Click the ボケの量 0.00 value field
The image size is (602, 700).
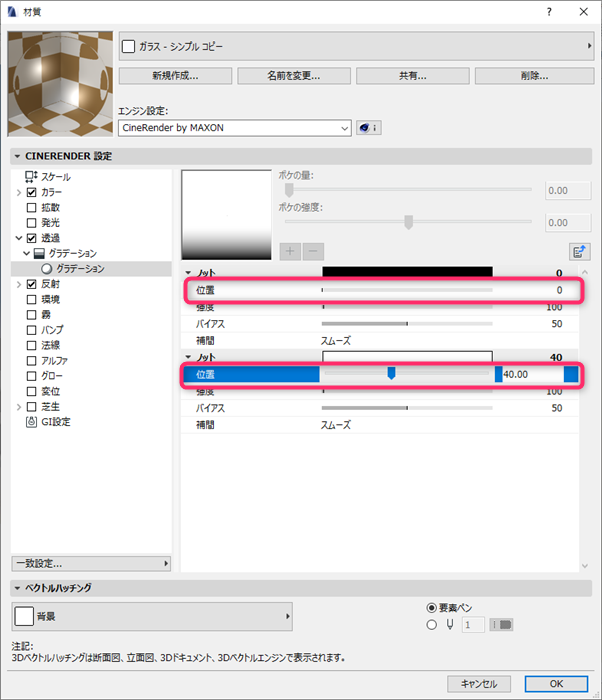(568, 191)
